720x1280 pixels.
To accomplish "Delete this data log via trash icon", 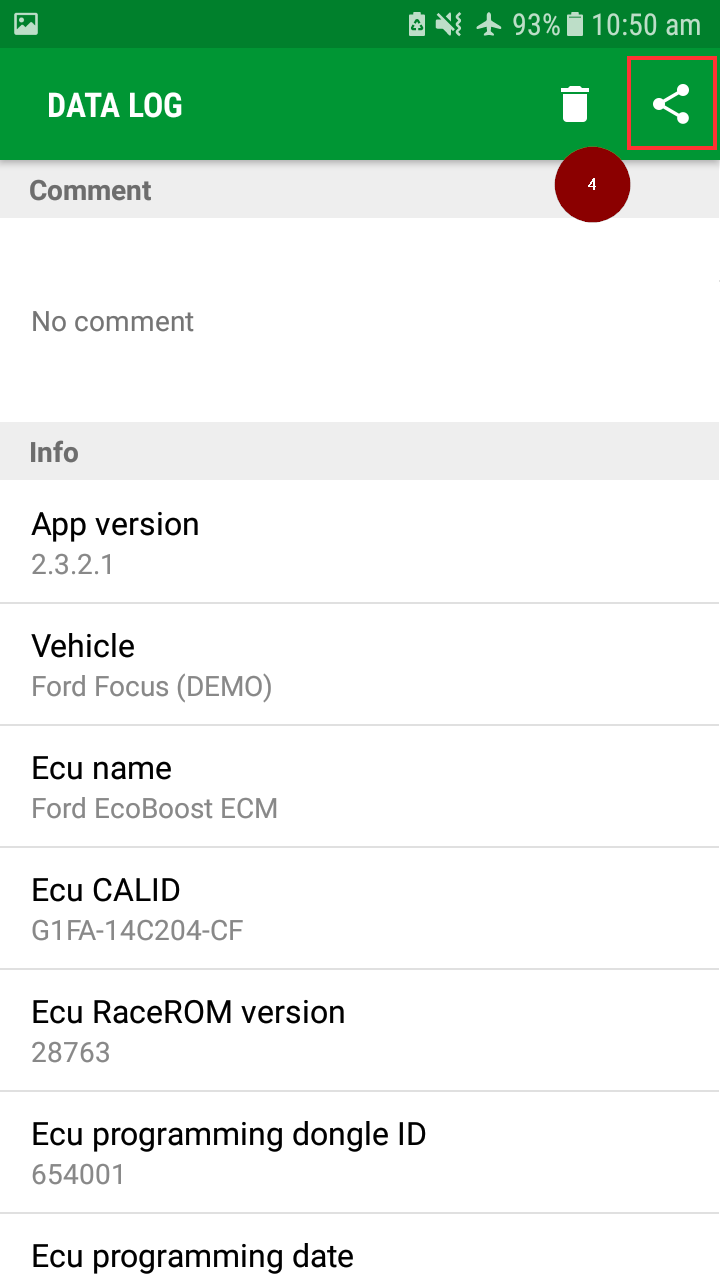I will point(575,104).
